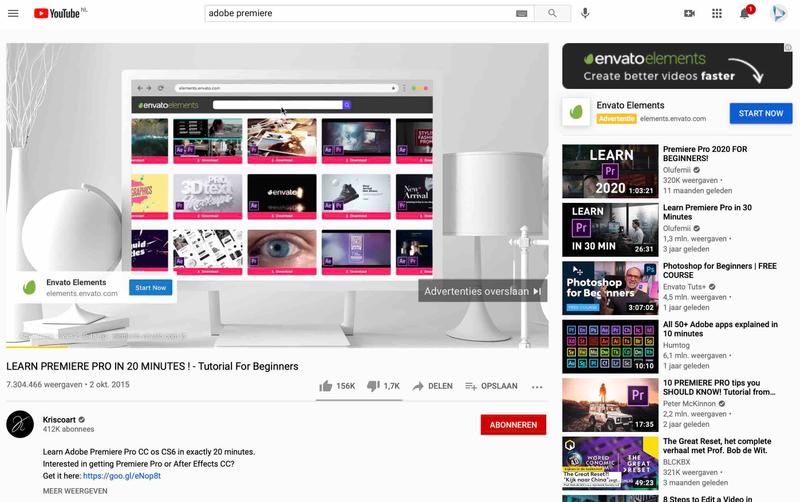Viewport: 800px width, 502px height.
Task: Click the video title LEARN PREMIERE PRO IN 20 MINUTES
Action: pos(152,366)
